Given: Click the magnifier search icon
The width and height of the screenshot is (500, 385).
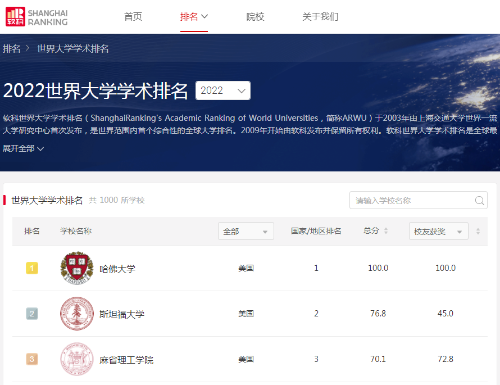Looking at the screenshot, I should (479, 200).
